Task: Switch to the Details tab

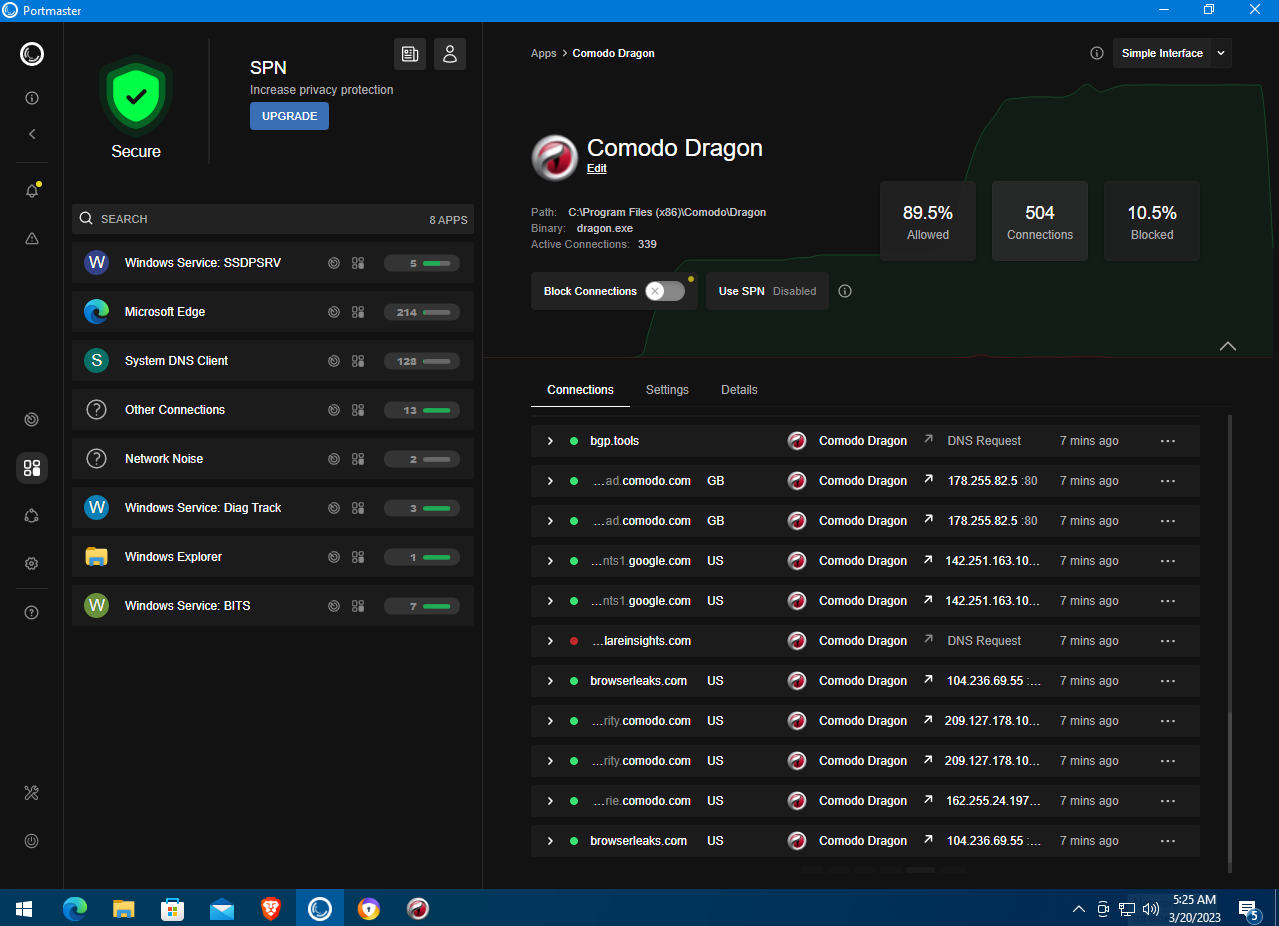Action: pos(739,390)
